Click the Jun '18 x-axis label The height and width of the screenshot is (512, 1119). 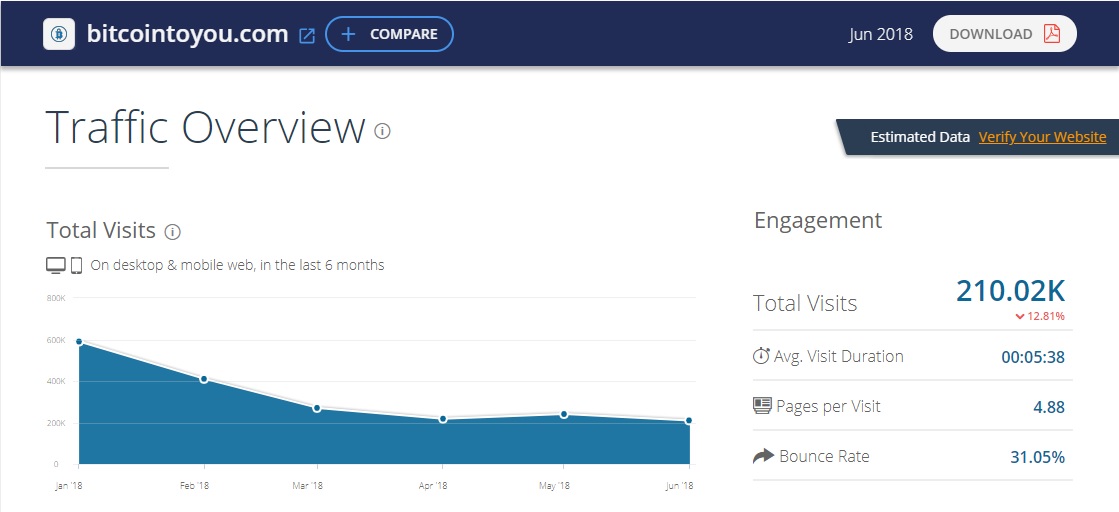[x=679, y=486]
